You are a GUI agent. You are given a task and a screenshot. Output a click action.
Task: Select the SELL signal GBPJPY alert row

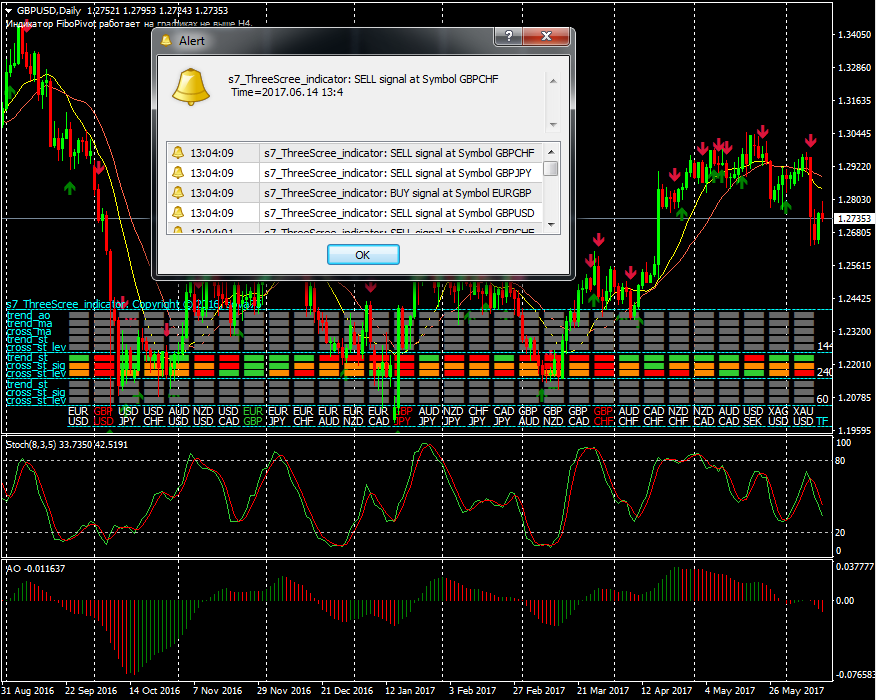click(x=355, y=173)
